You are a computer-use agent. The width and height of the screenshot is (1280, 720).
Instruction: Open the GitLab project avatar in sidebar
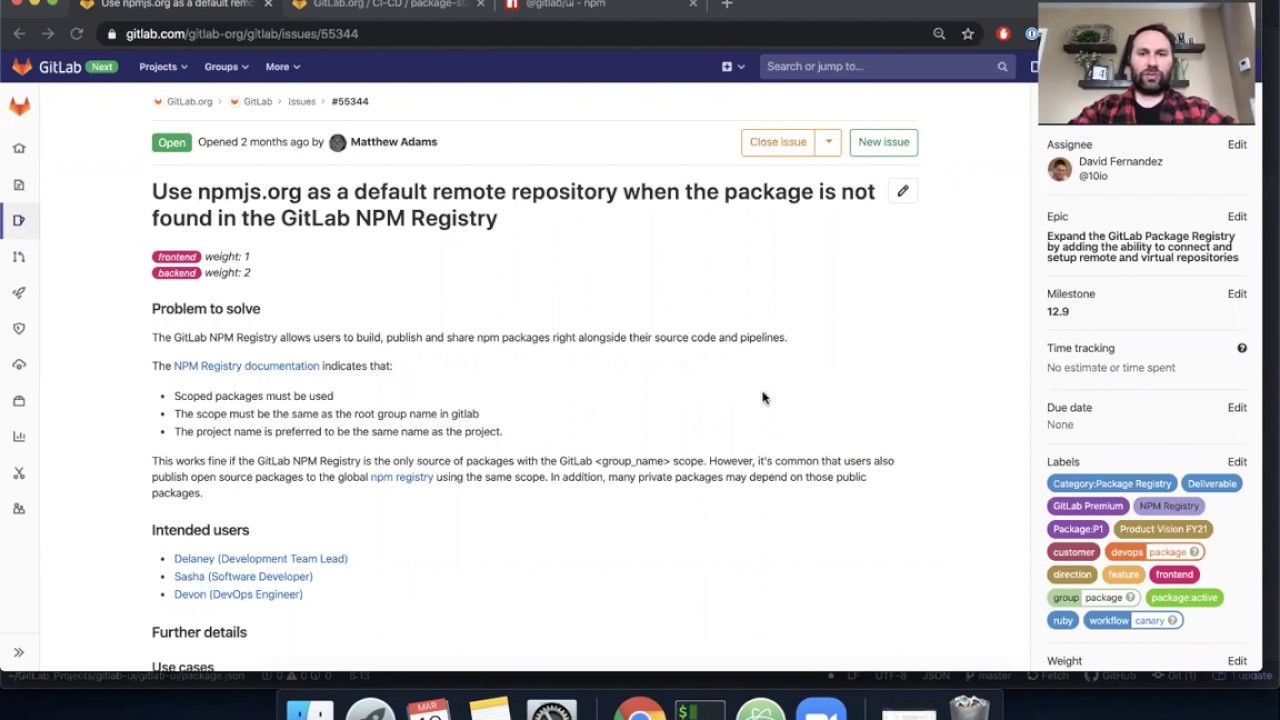(x=19, y=107)
